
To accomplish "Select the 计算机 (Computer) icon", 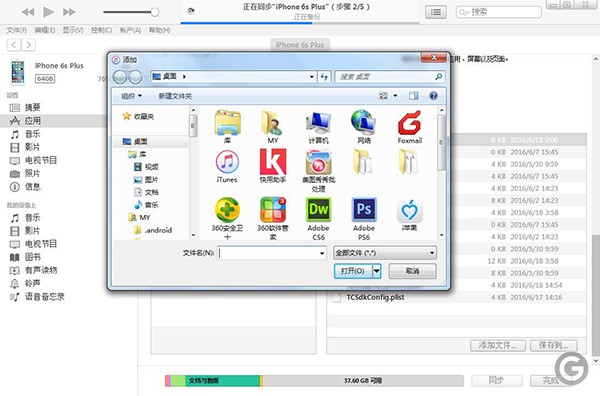I will tap(318, 123).
